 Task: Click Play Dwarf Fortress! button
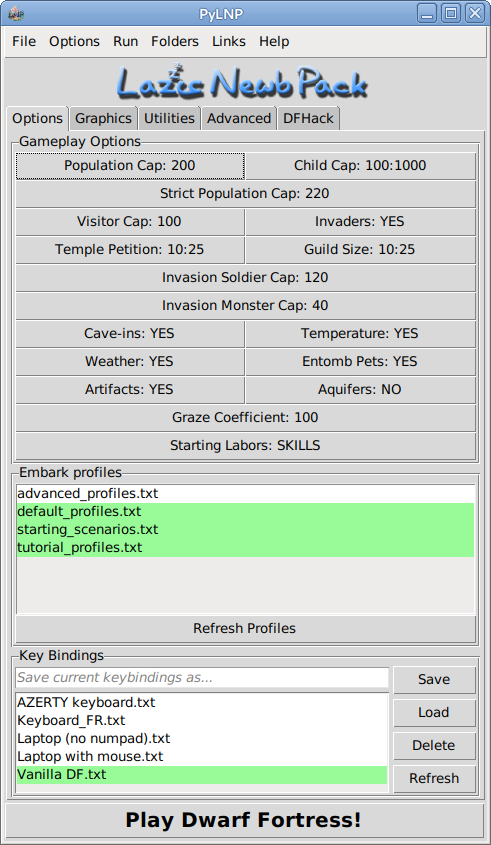[x=245, y=820]
